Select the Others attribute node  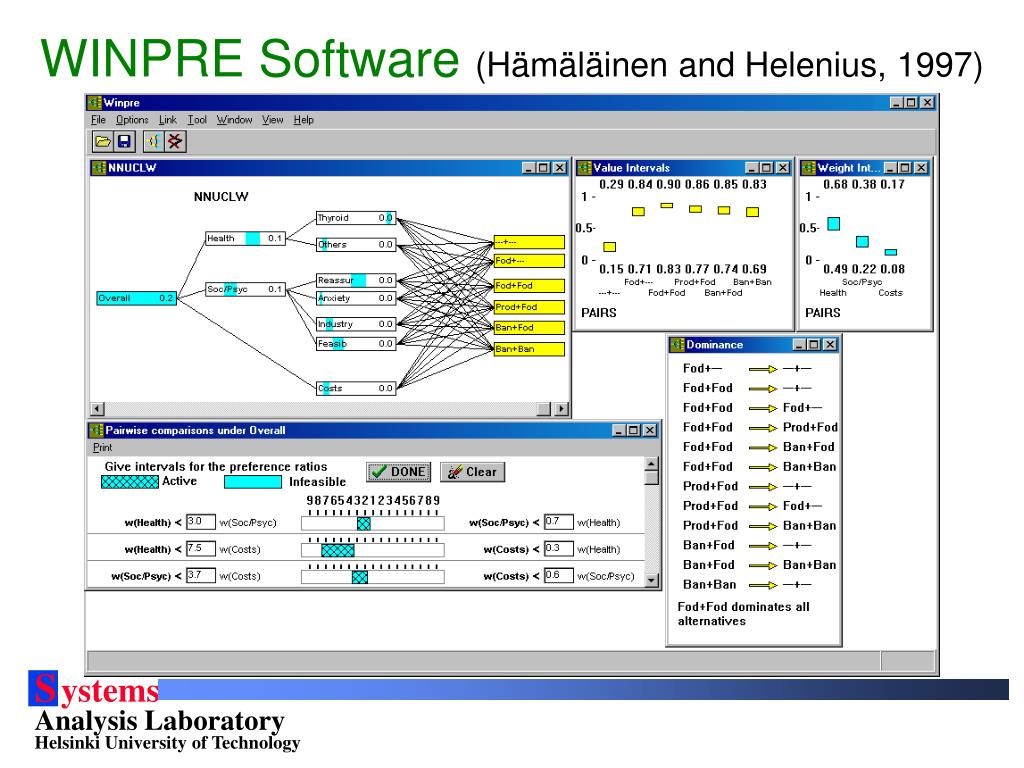[x=356, y=244]
